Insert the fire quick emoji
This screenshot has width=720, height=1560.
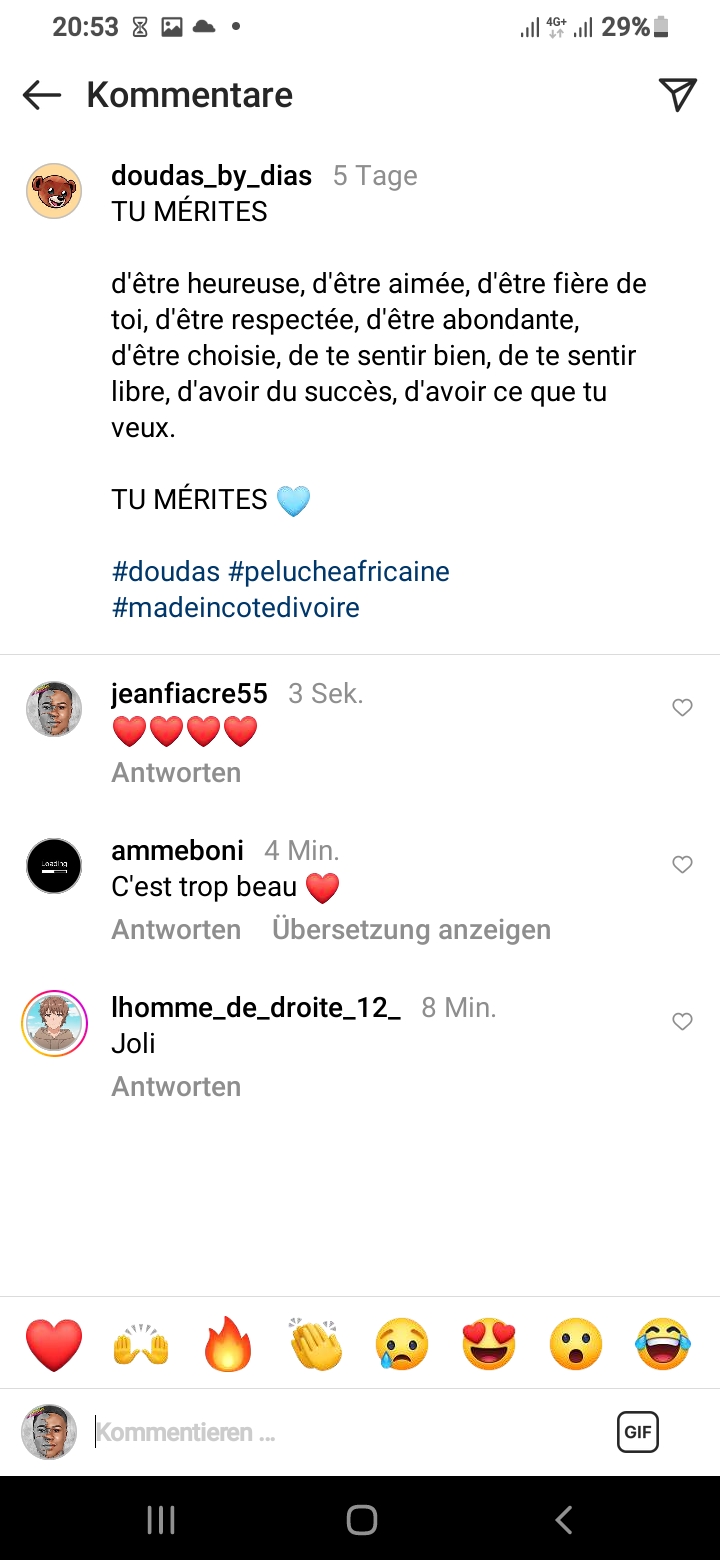point(228,1344)
